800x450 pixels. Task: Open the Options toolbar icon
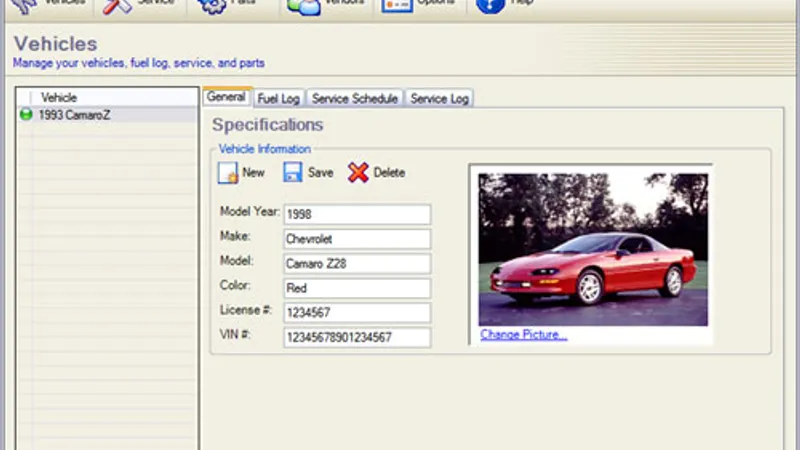point(398,6)
